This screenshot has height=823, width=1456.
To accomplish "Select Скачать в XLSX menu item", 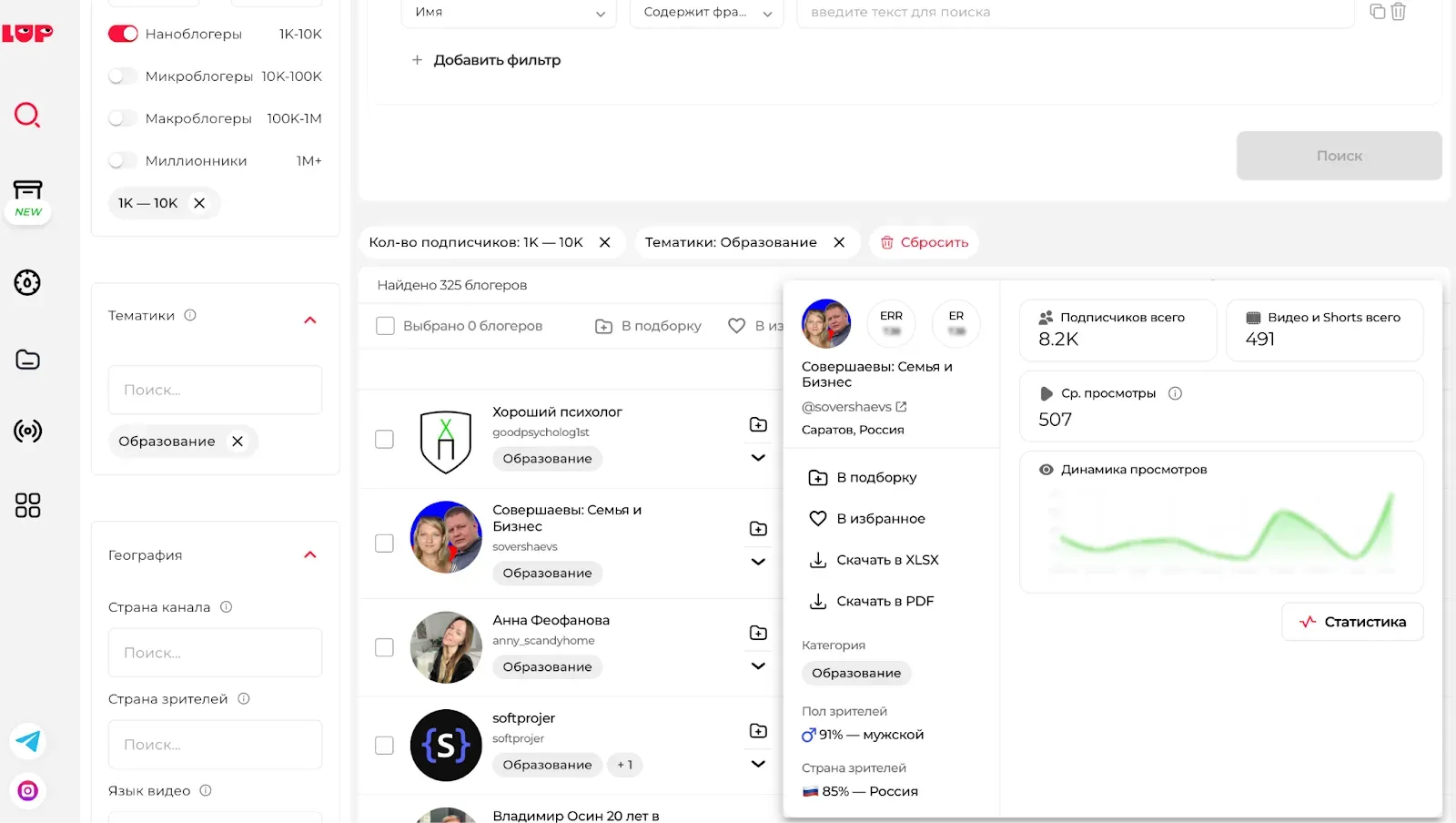I will (886, 560).
